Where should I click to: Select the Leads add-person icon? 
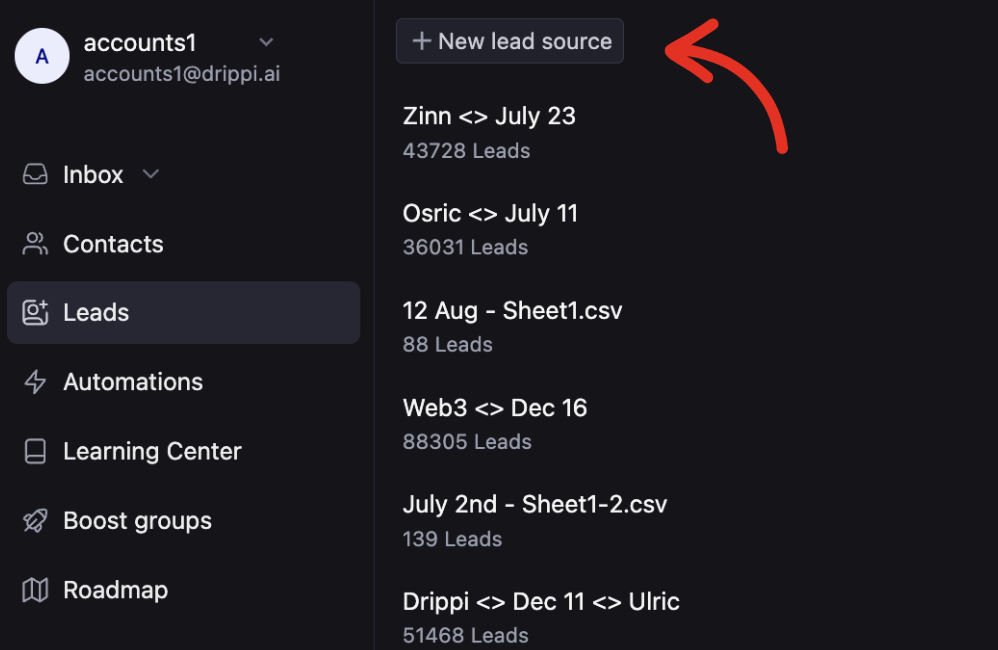click(35, 312)
